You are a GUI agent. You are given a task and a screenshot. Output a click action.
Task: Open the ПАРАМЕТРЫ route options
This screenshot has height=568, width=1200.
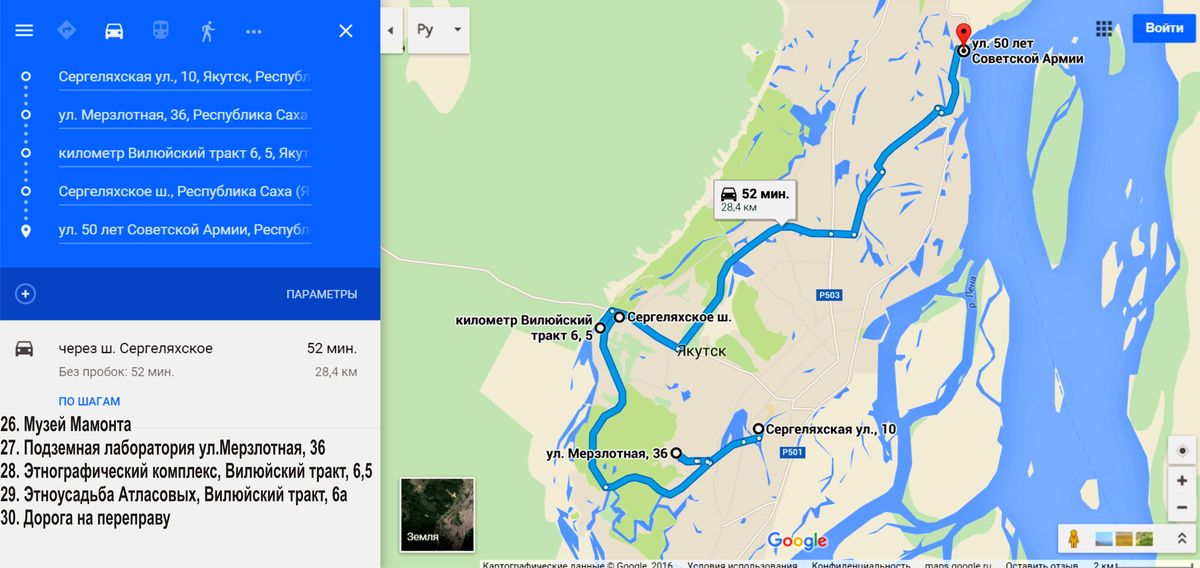321,294
